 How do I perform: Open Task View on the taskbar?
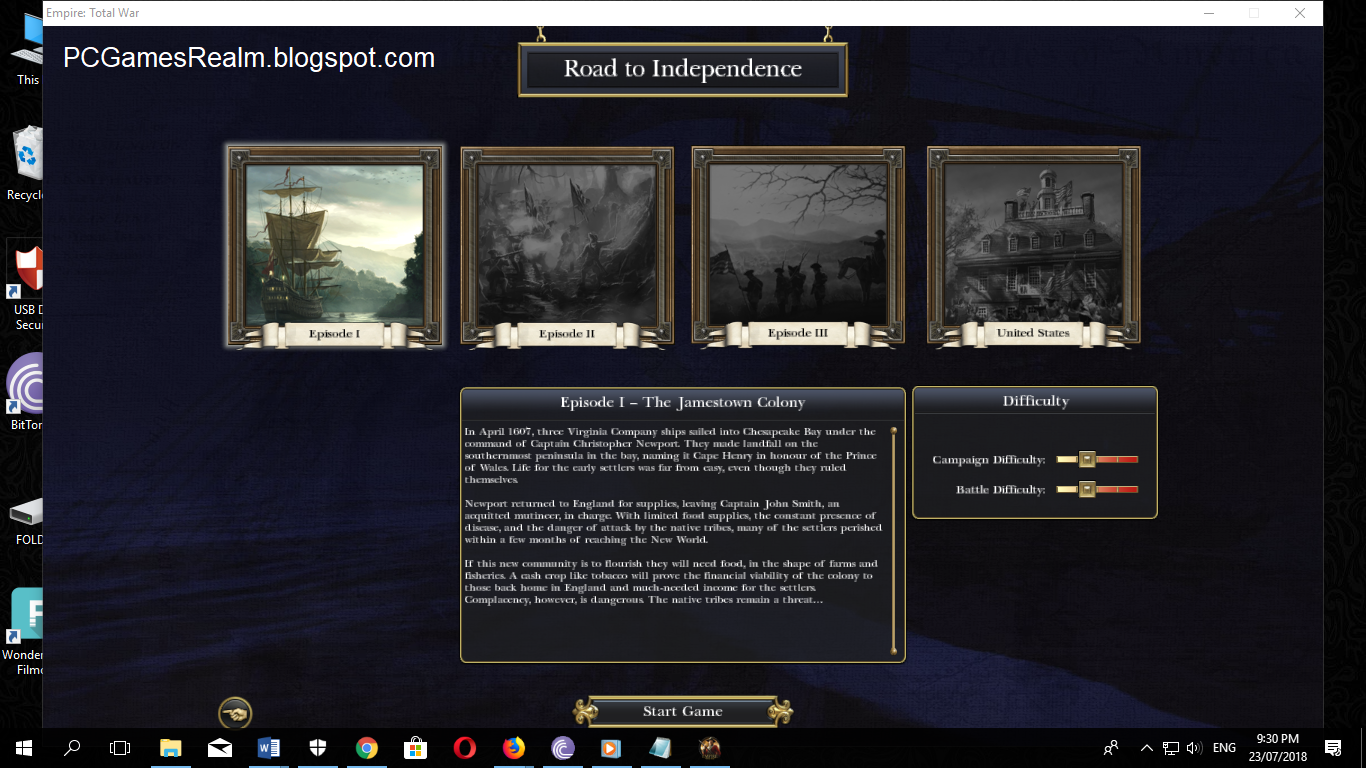(x=120, y=748)
